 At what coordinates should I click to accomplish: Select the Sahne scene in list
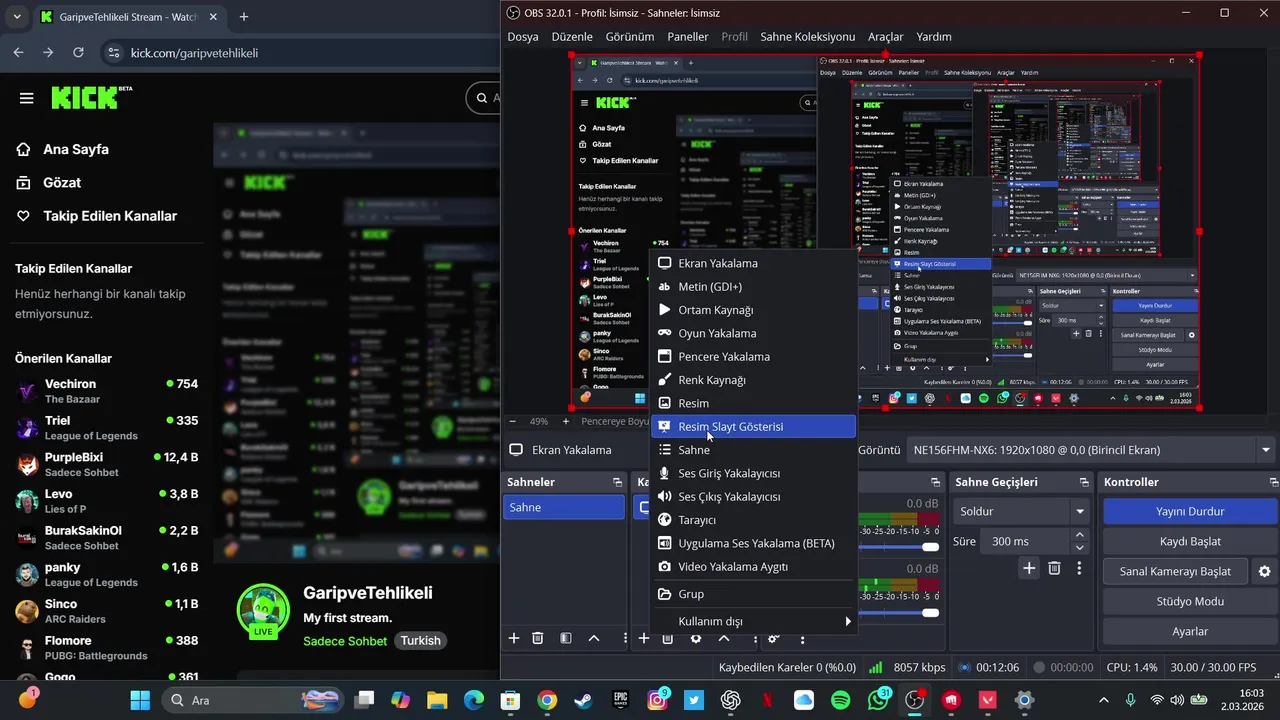564,507
